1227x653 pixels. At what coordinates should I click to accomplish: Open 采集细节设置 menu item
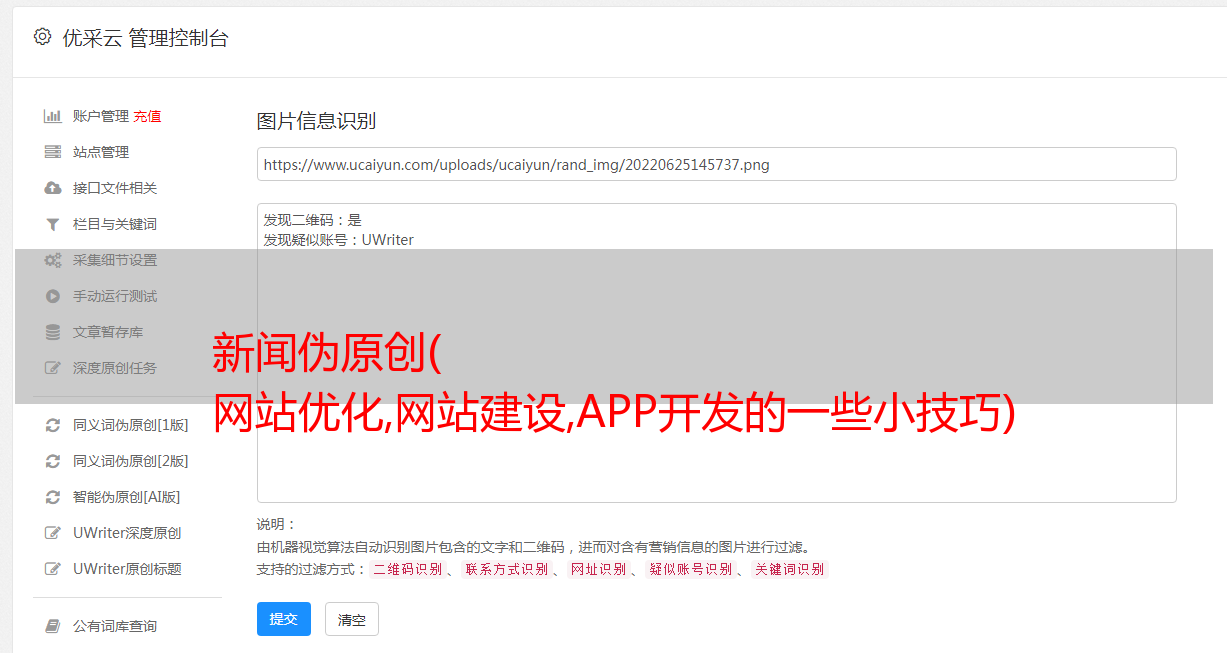pyautogui.click(x=115, y=260)
